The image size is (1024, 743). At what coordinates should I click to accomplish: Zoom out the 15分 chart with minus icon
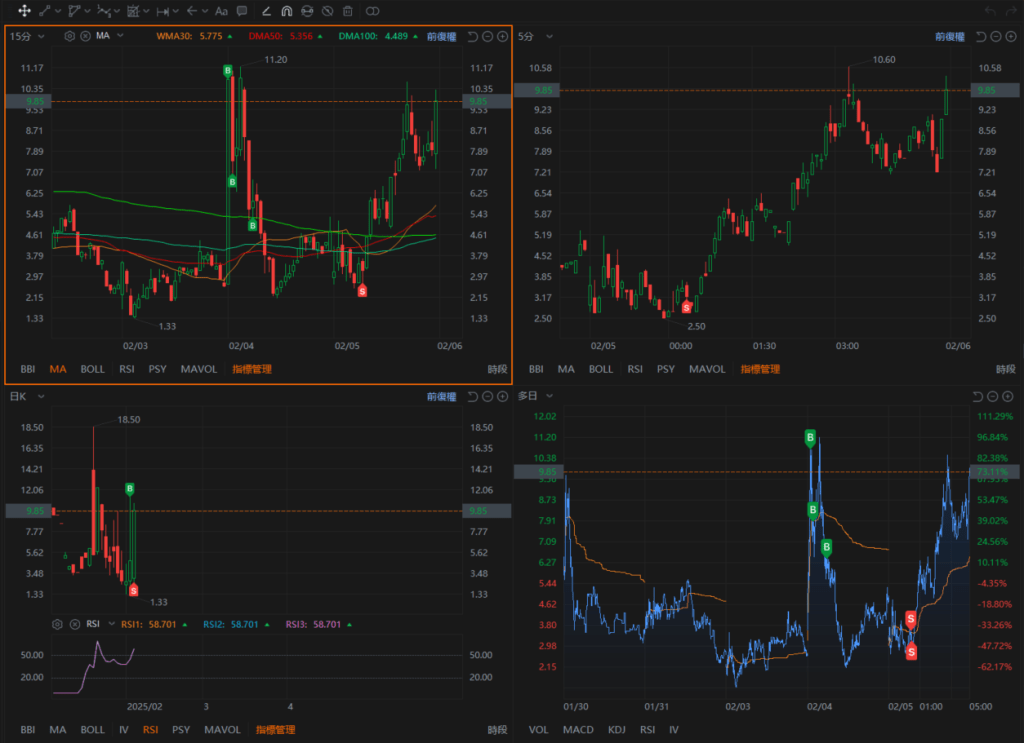click(x=487, y=36)
